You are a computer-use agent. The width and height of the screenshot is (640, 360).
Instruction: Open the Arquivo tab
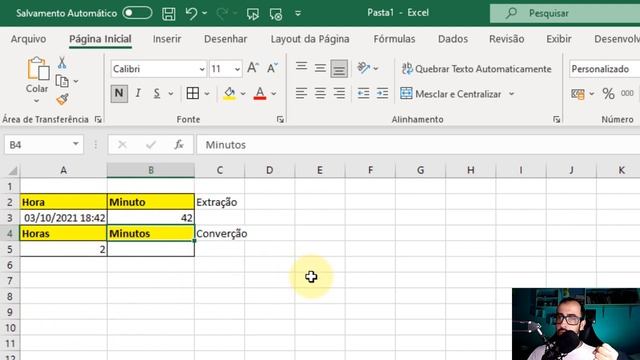[28, 39]
